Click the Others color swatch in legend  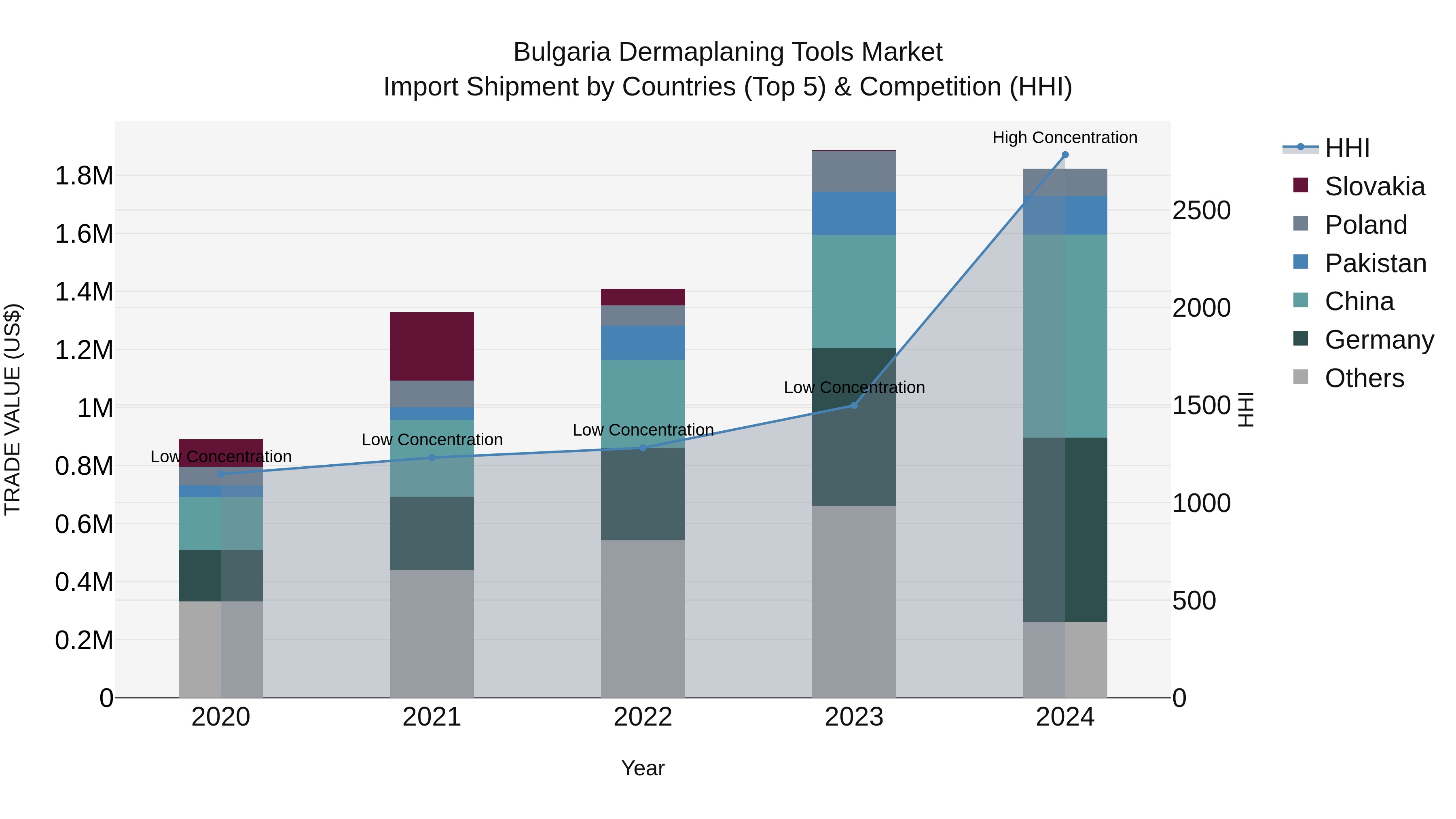[1301, 377]
